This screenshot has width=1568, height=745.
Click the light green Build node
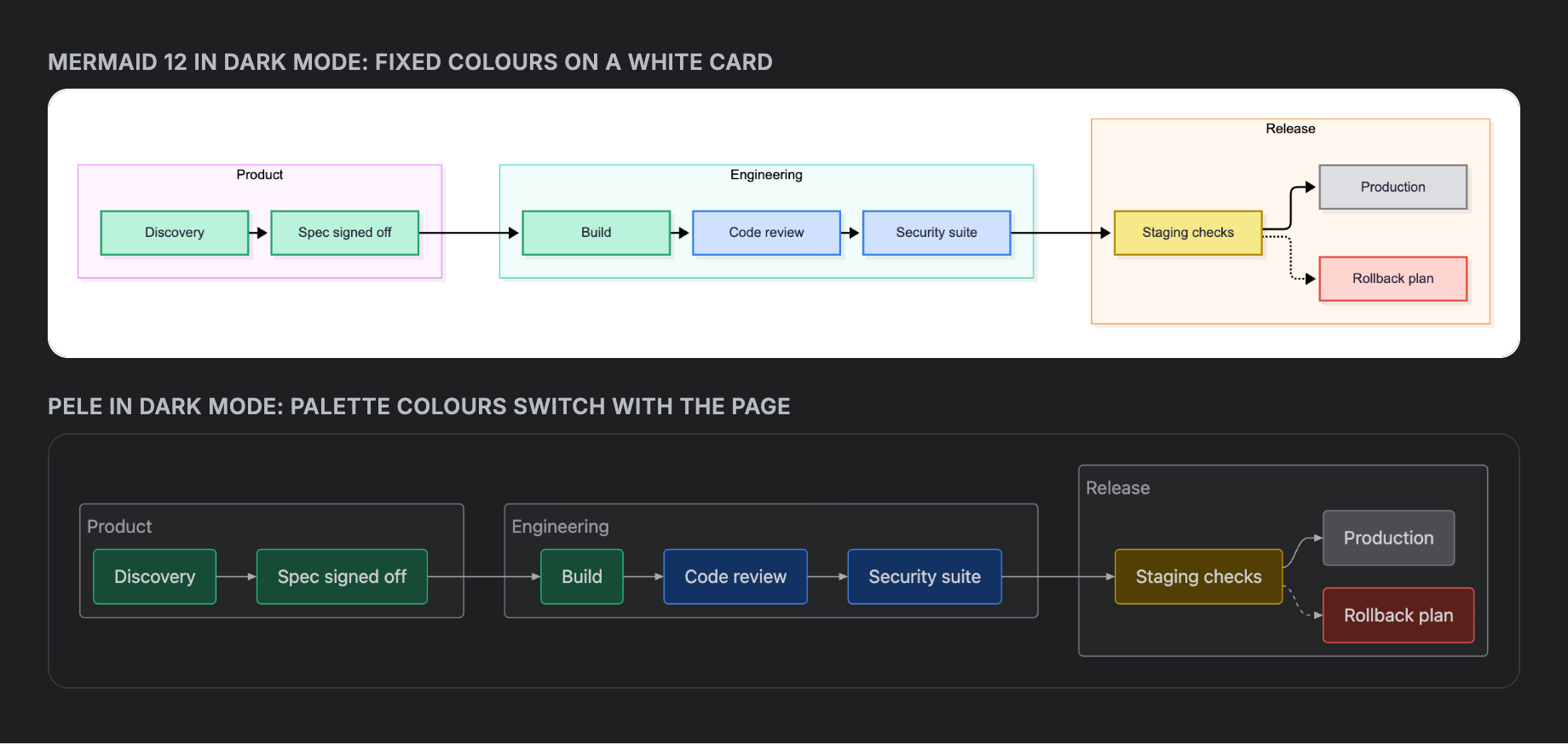pos(597,233)
